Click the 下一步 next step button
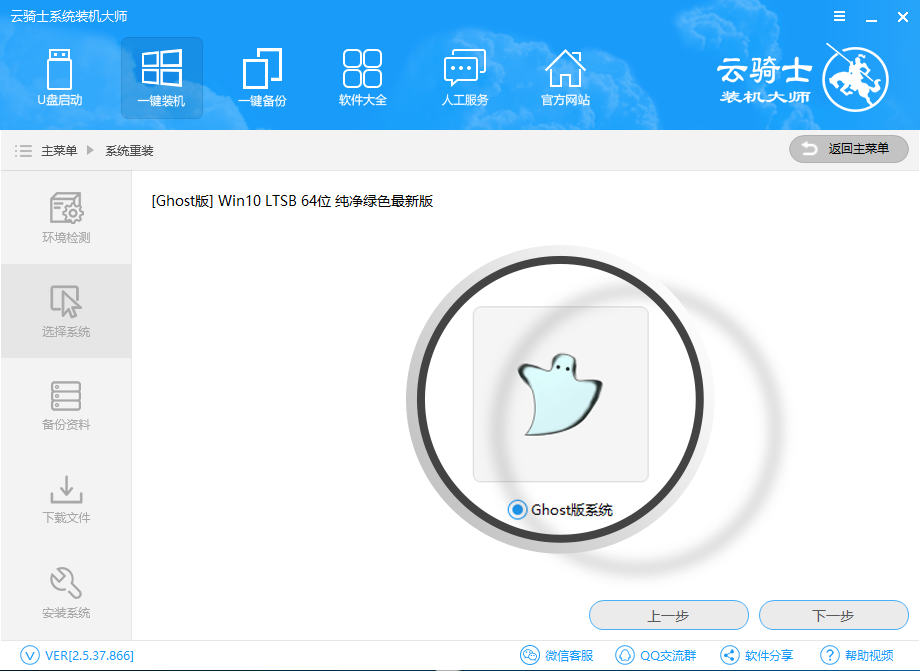Image resolution: width=920 pixels, height=671 pixels. pos(833,615)
